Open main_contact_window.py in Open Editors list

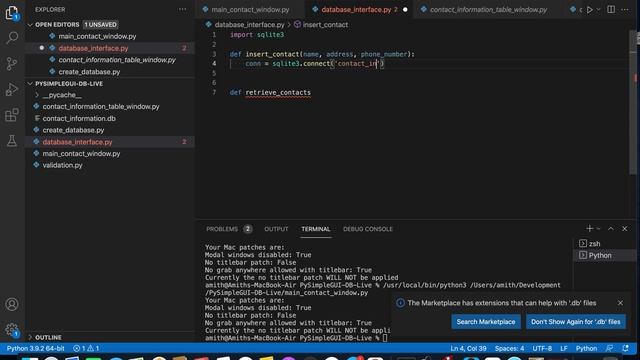110,36
